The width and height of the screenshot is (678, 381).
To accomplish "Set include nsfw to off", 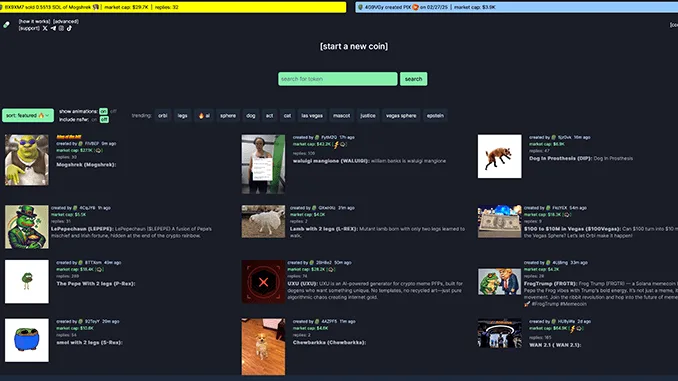I will [104, 119].
